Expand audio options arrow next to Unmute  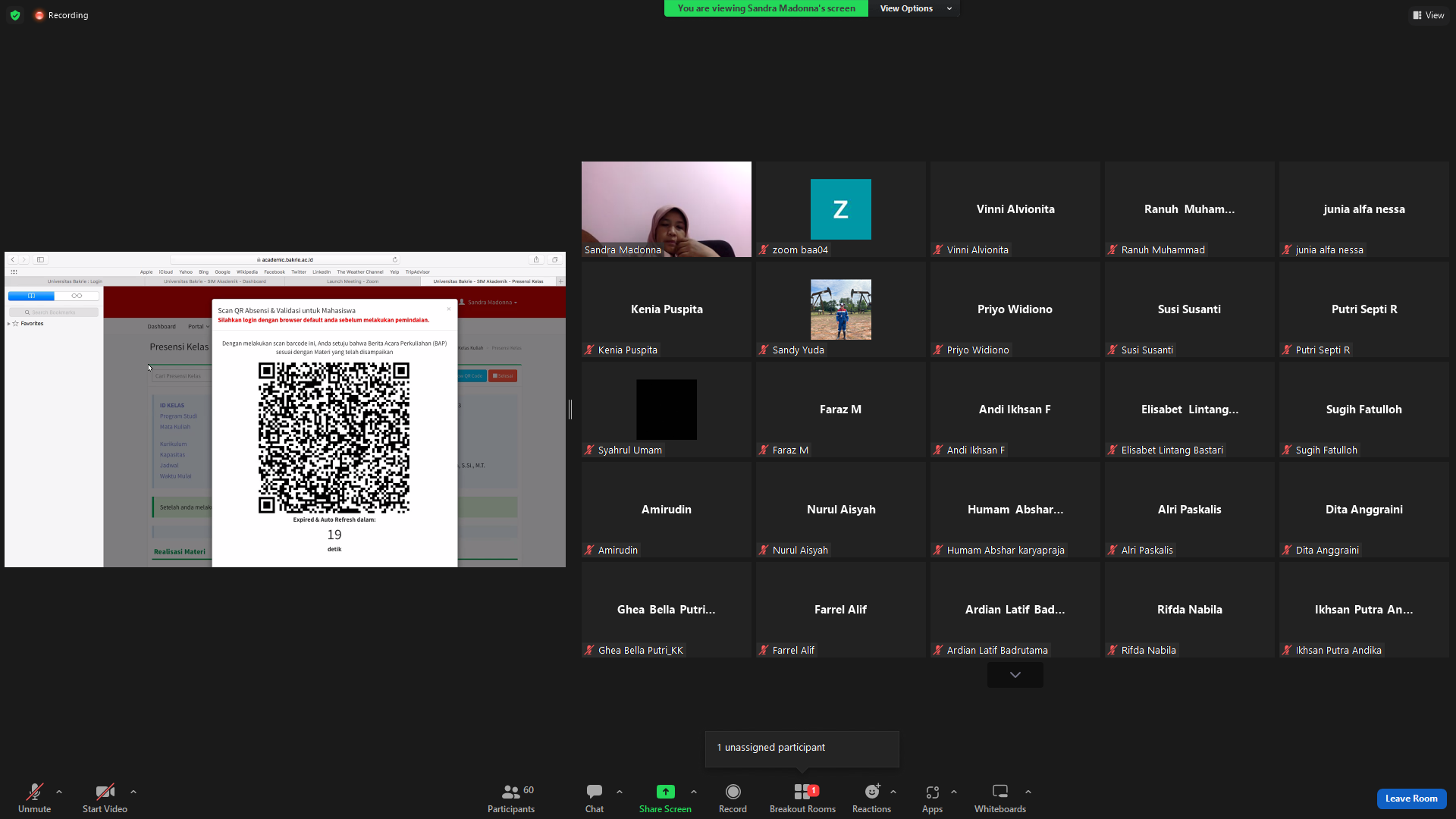click(x=59, y=792)
